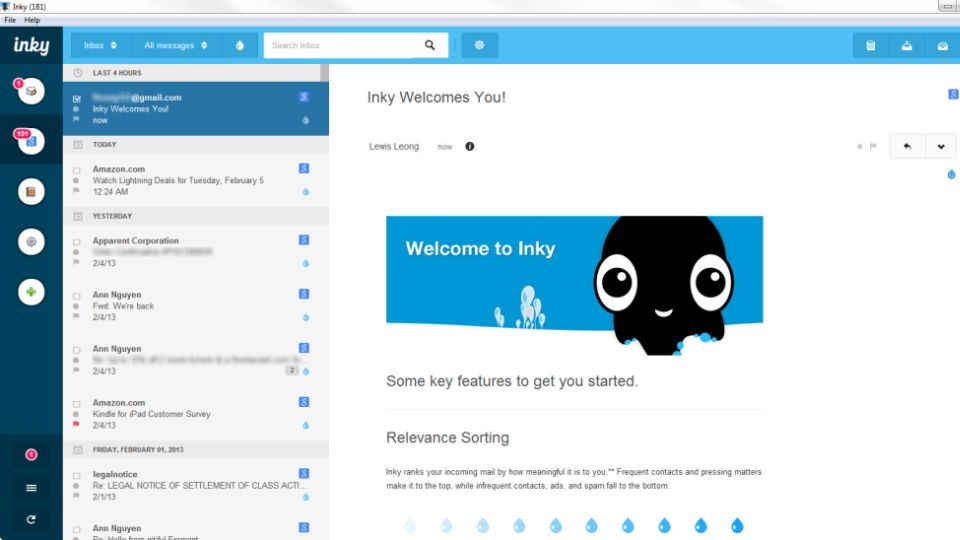The width and height of the screenshot is (960, 540).
Task: Click the lightest drop in relevance scale
Action: pyautogui.click(x=410, y=525)
